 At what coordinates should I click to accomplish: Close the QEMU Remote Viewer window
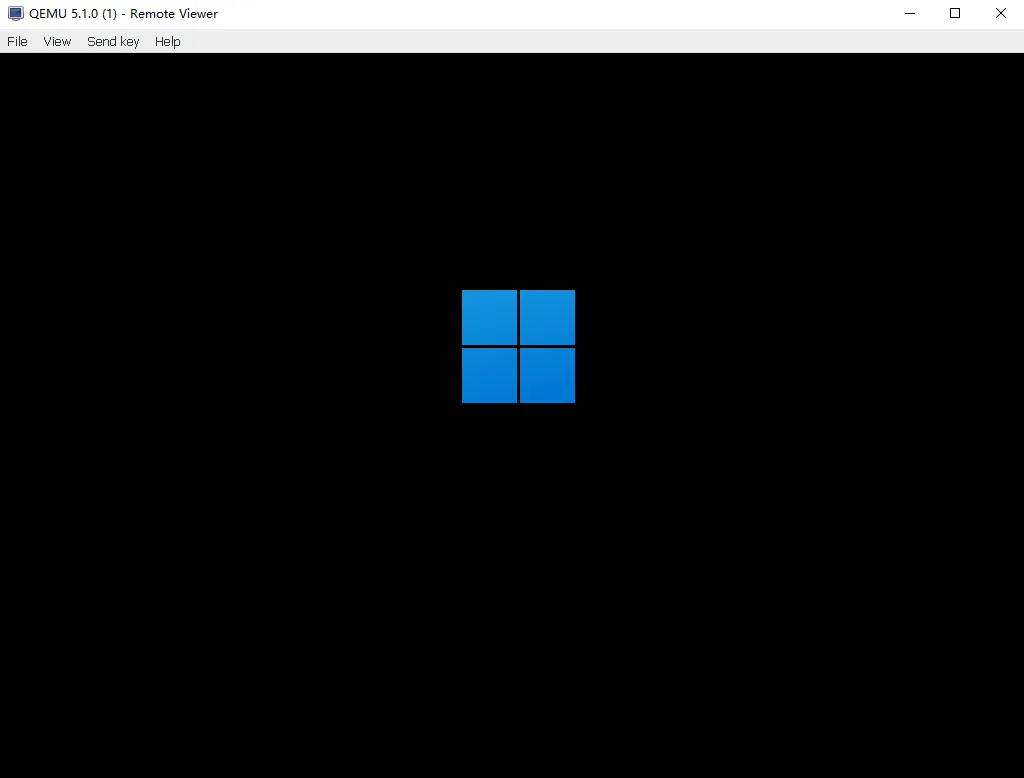coord(1000,14)
